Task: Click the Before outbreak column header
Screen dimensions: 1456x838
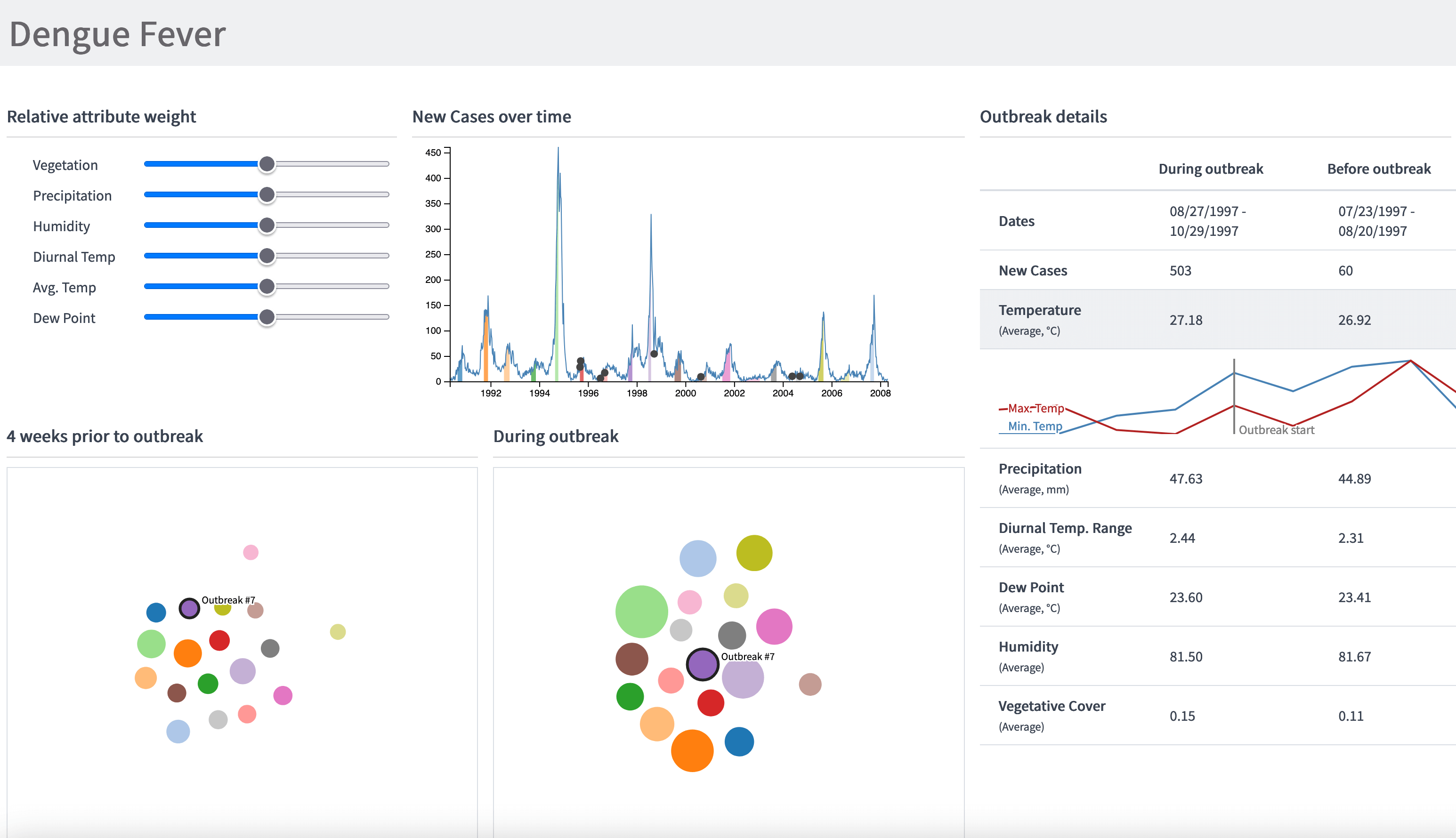Action: click(1379, 169)
